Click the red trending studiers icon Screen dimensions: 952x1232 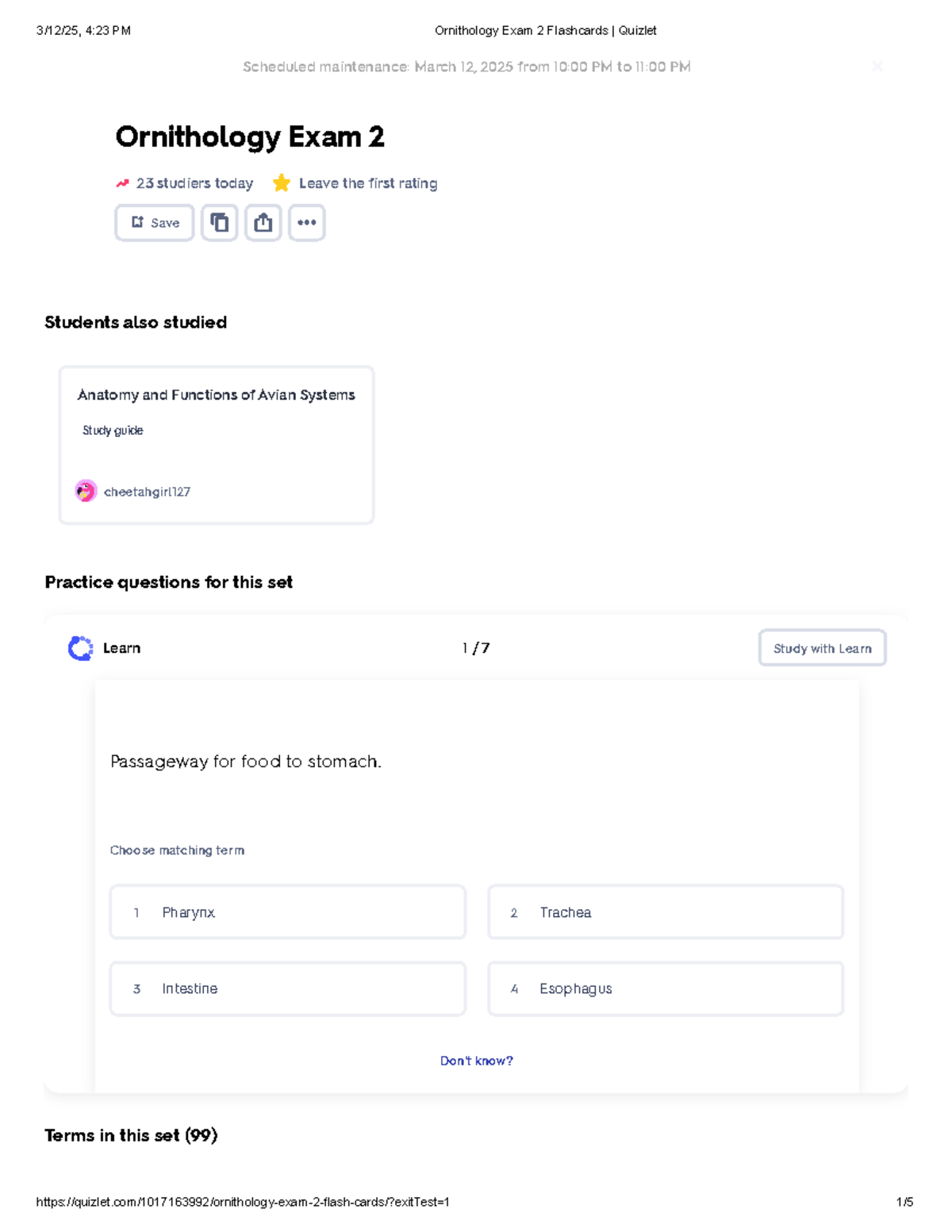coord(122,183)
